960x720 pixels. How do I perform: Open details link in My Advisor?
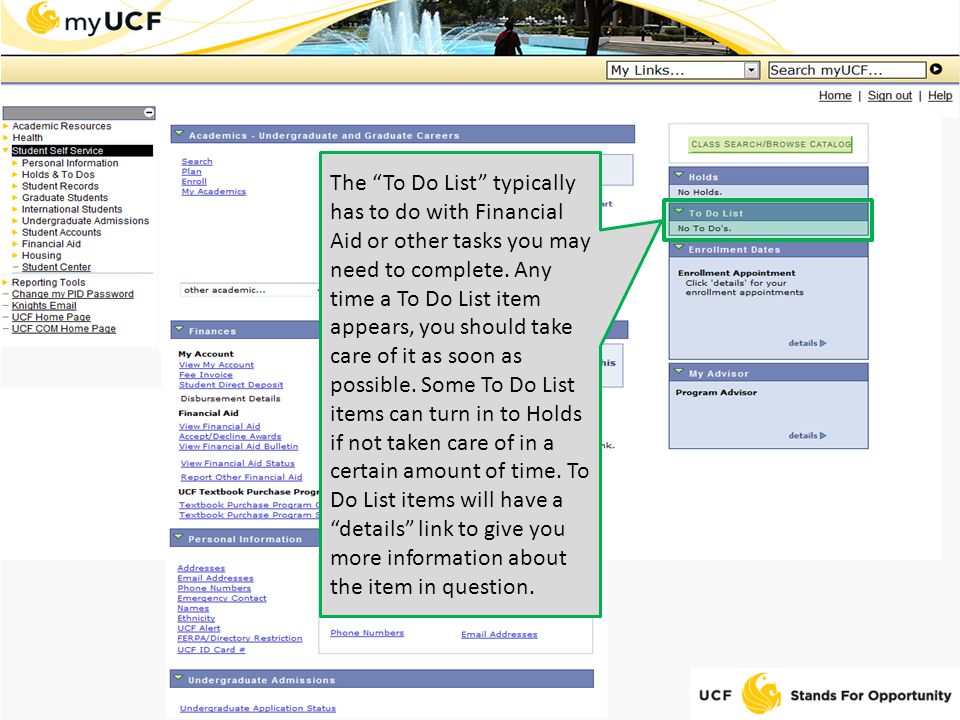[x=807, y=436]
